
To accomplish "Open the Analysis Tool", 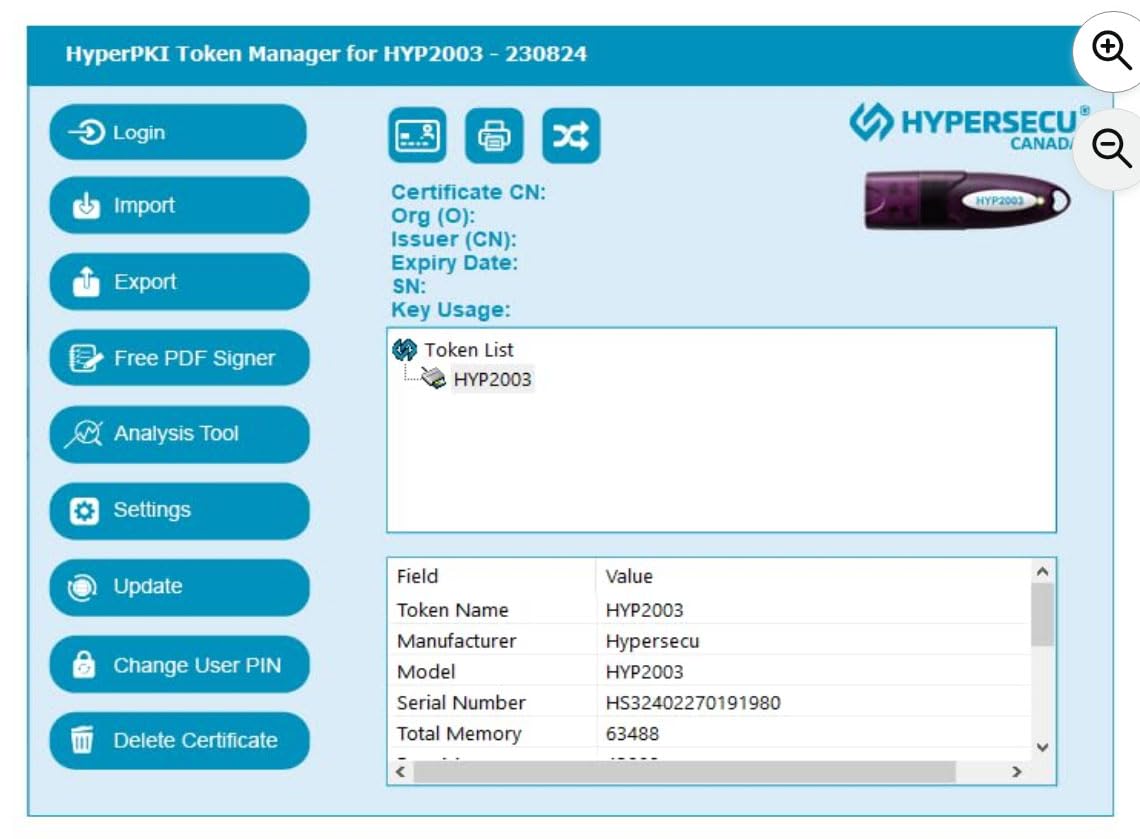I will click(179, 434).
